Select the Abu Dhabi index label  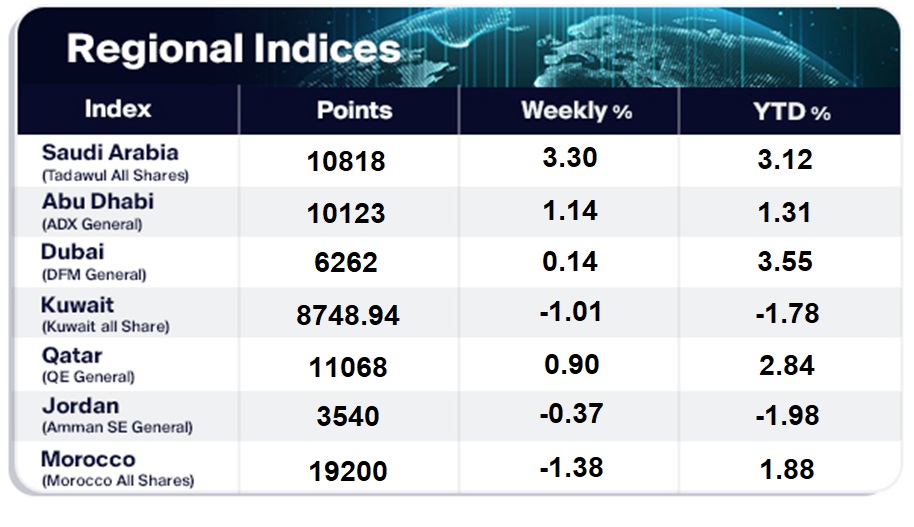pos(97,201)
